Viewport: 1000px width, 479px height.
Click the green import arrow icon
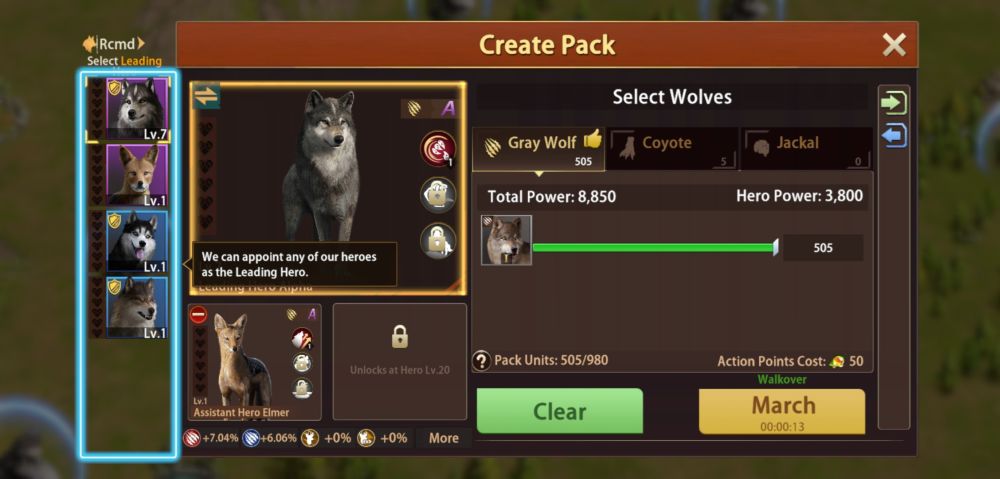click(x=893, y=103)
